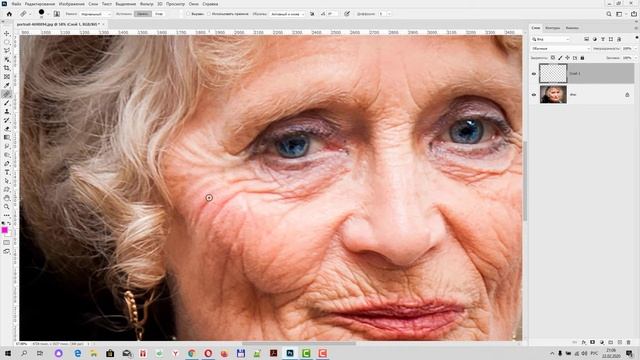This screenshot has height=360, width=640.
Task: Select the Brush tool
Action: point(7,103)
